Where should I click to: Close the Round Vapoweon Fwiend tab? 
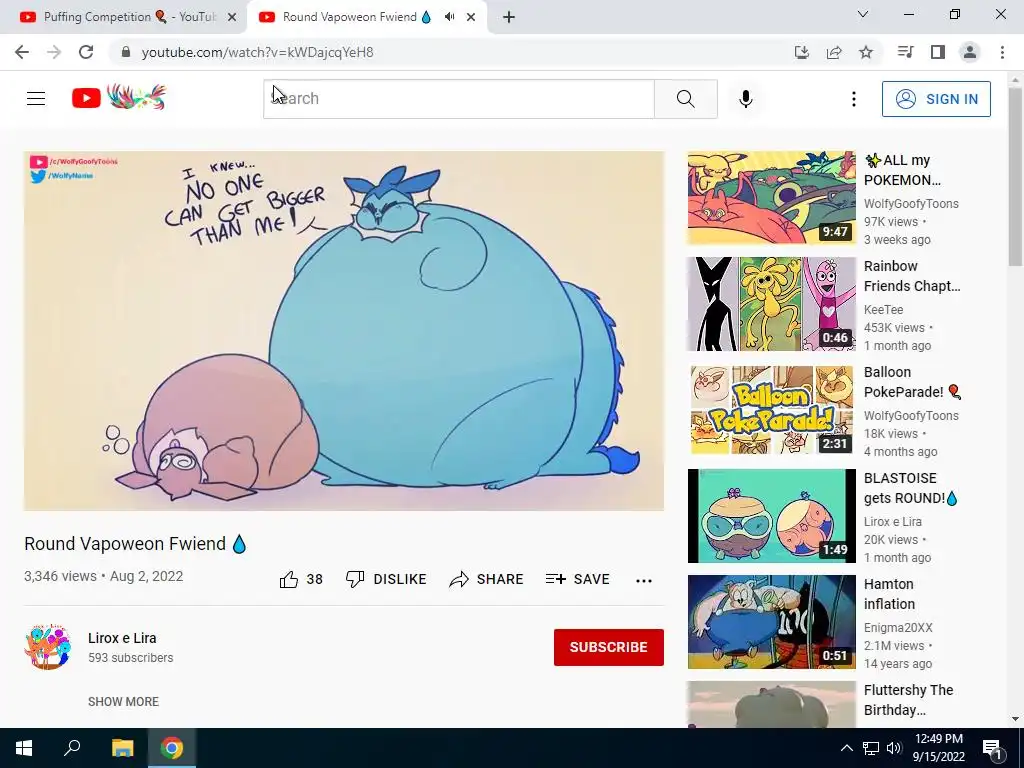[471, 18]
